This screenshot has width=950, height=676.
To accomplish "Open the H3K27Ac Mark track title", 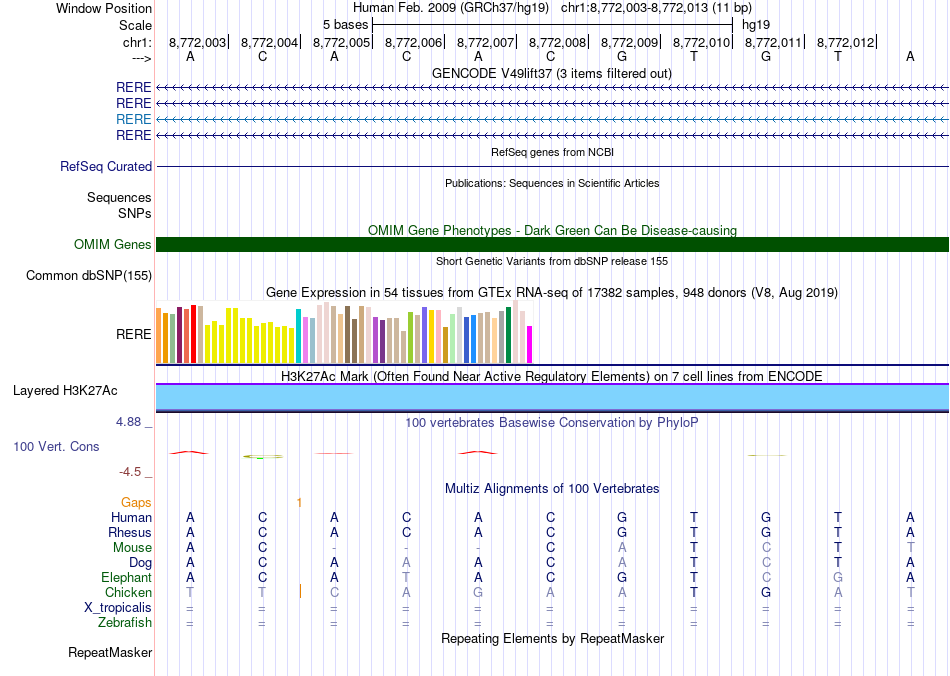I will [552, 376].
